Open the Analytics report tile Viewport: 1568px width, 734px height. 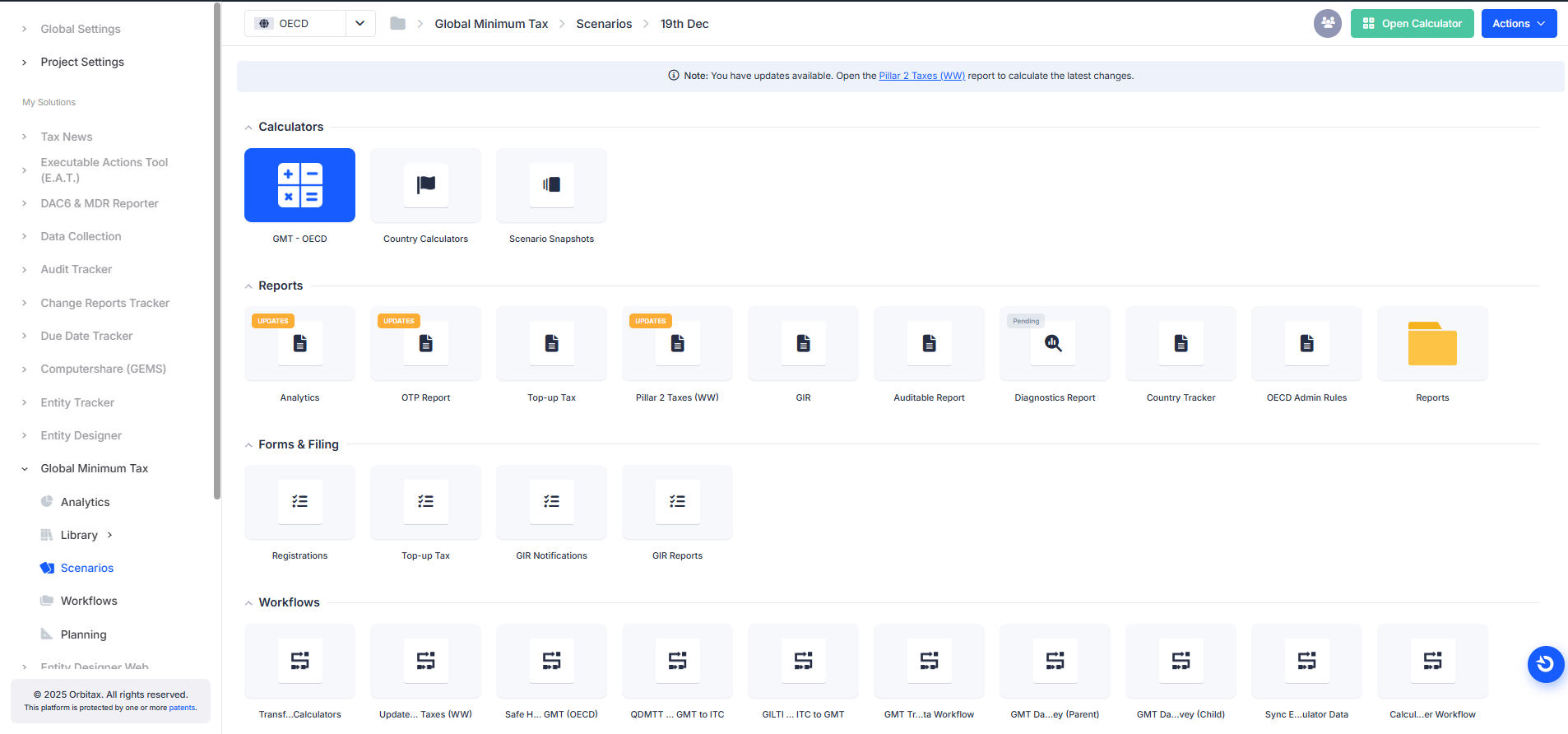pyautogui.click(x=299, y=344)
